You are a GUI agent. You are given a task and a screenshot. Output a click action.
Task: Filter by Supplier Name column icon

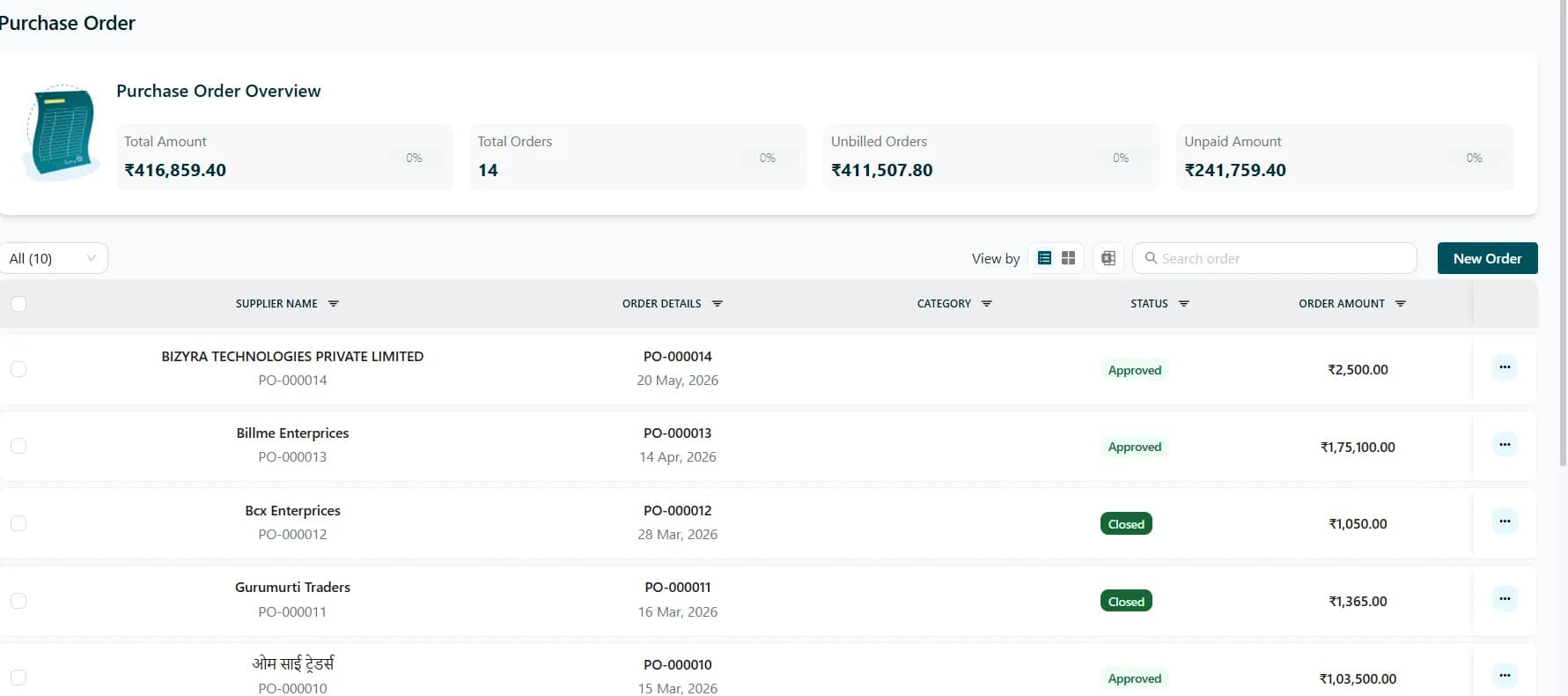click(x=334, y=304)
